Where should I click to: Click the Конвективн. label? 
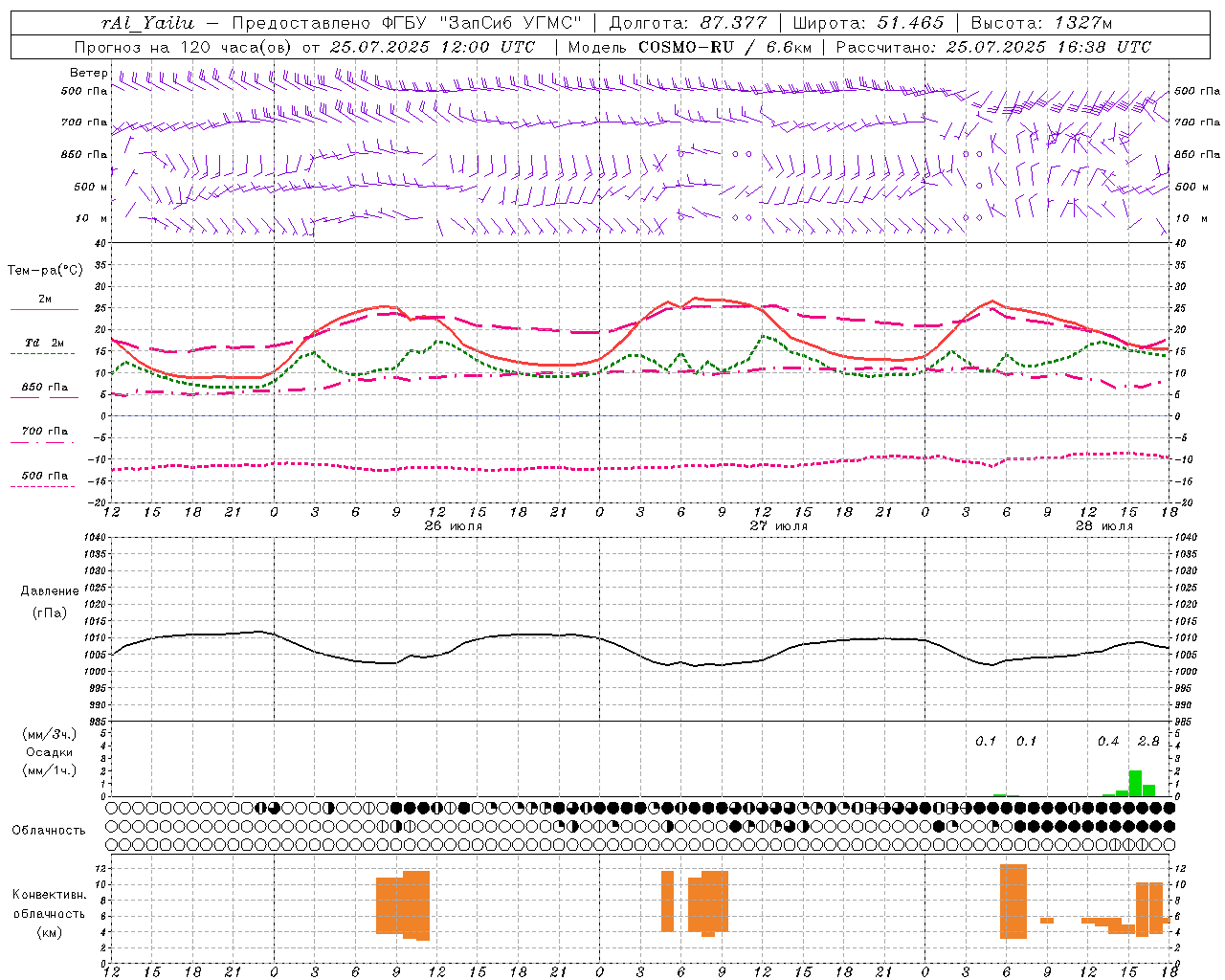pyautogui.click(x=49, y=895)
